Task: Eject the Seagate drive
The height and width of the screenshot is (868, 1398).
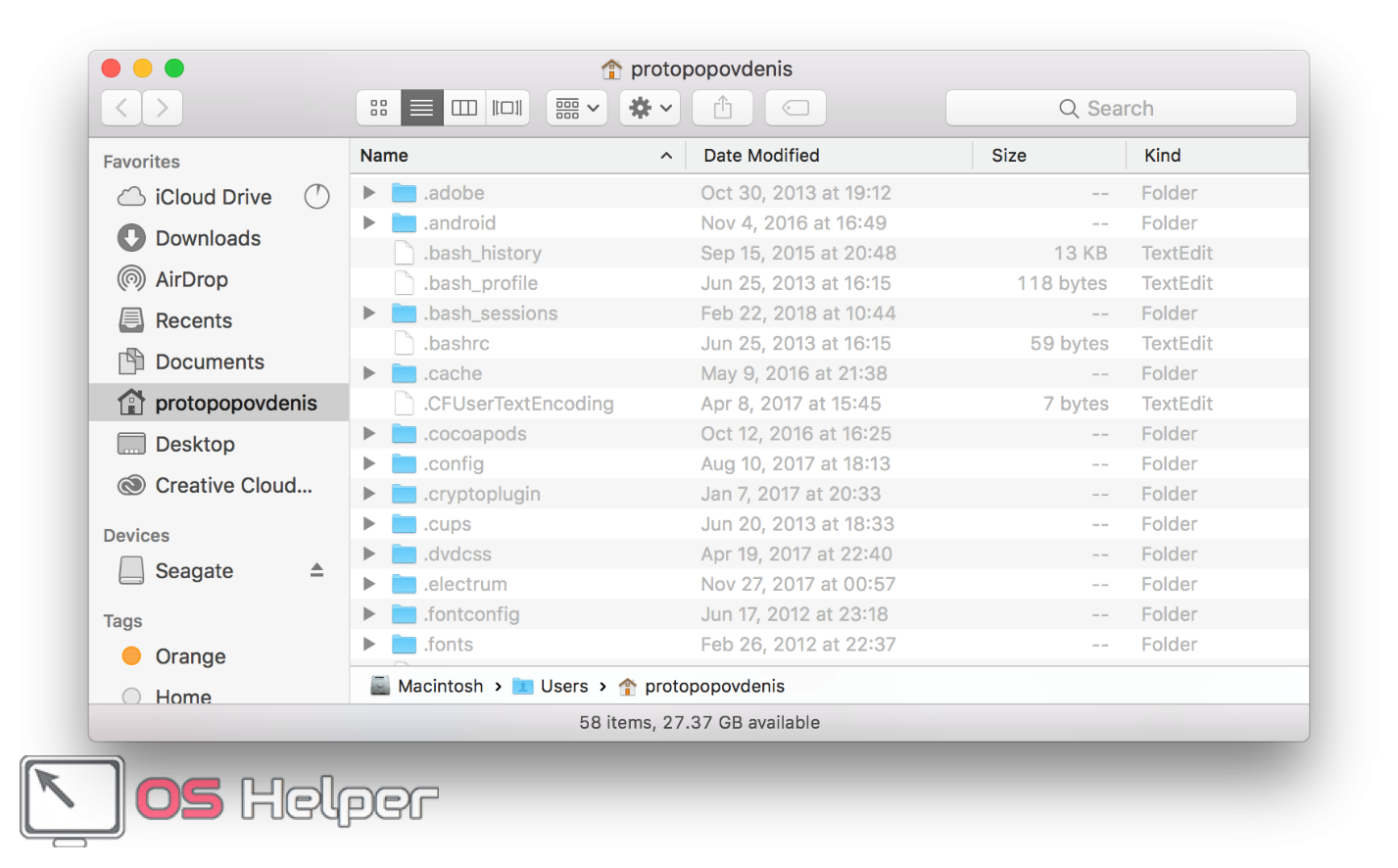Action: pos(316,570)
